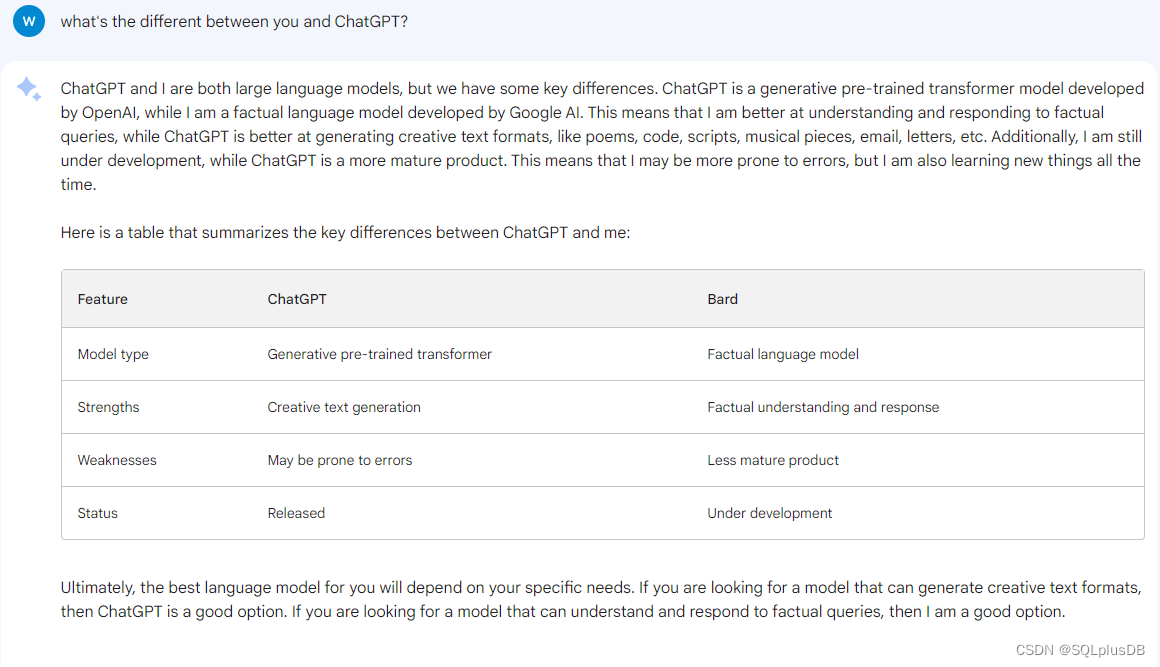Screen dimensions: 1160x667
Task: Click the Factual language model cell
Action: point(783,354)
